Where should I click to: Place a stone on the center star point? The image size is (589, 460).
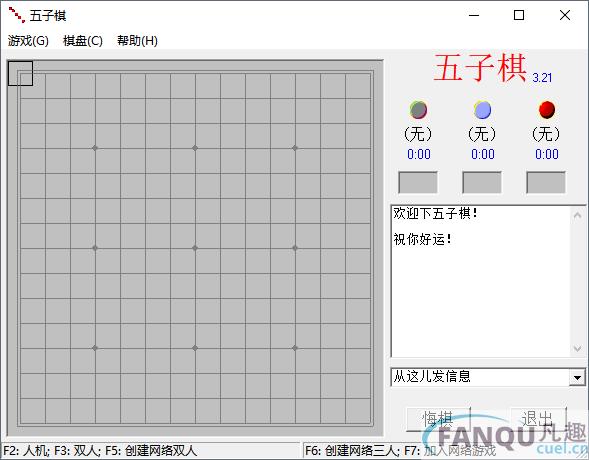pyautogui.click(x=195, y=248)
